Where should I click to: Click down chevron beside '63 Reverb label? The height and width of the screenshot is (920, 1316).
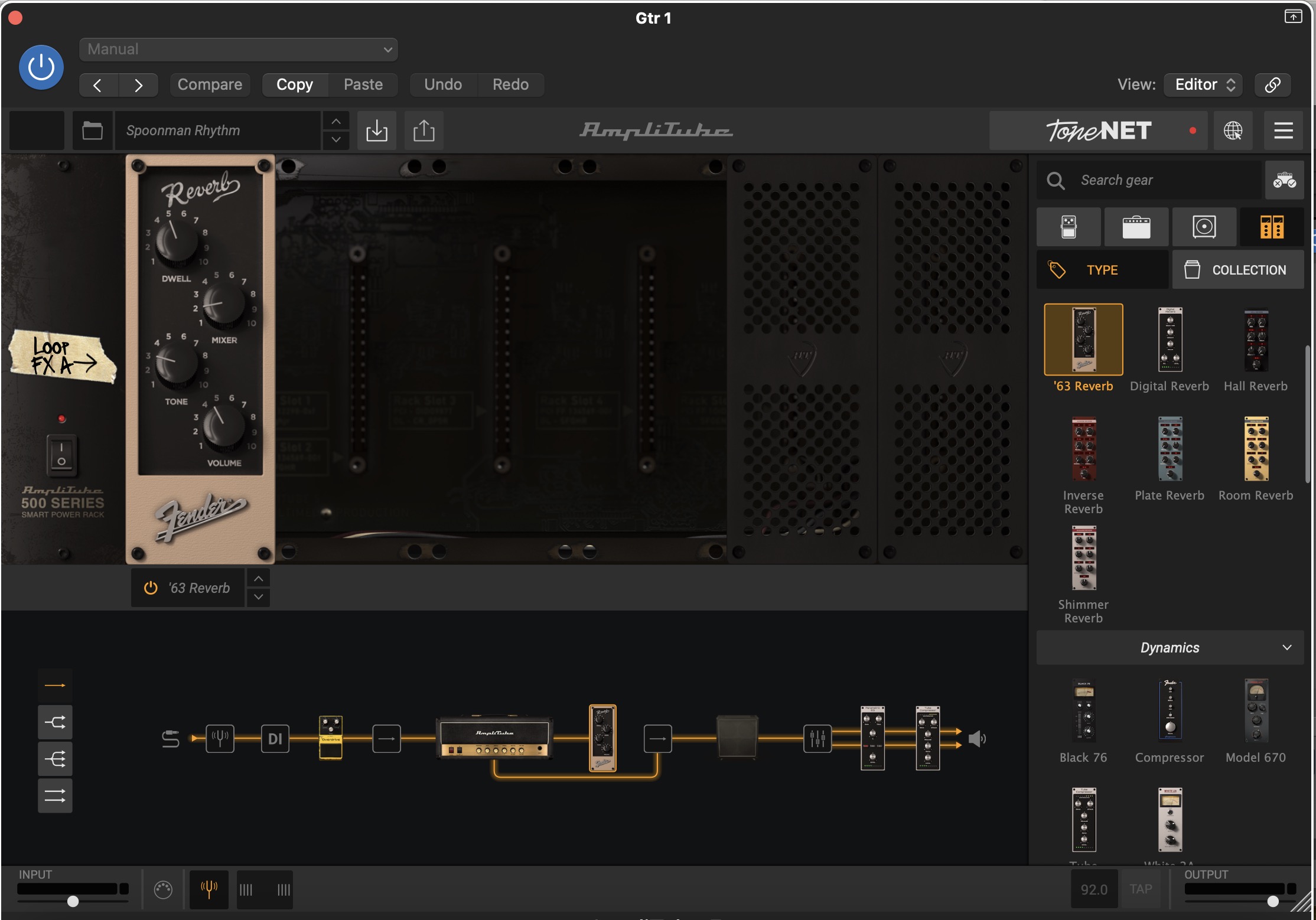point(259,597)
